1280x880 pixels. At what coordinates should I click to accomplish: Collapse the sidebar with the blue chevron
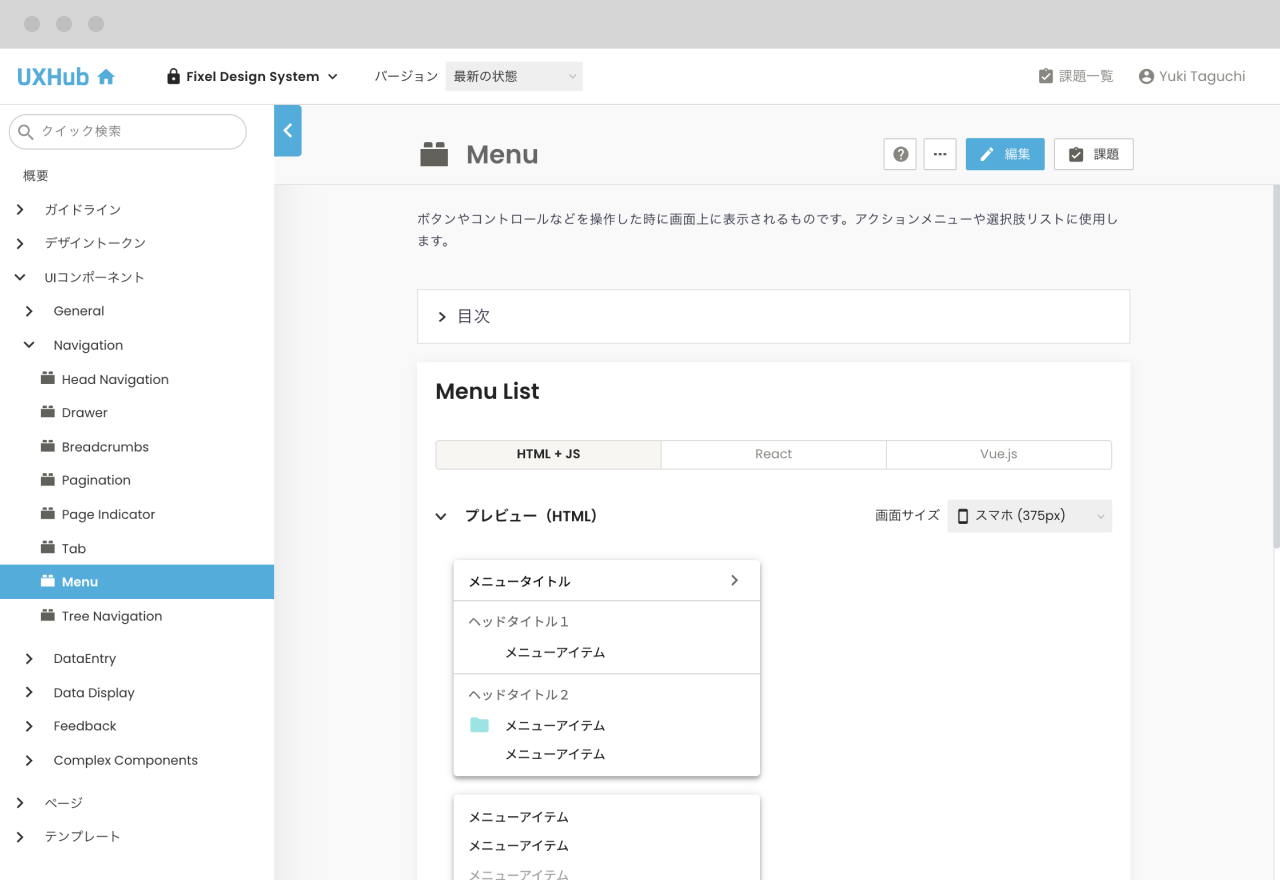coord(287,130)
